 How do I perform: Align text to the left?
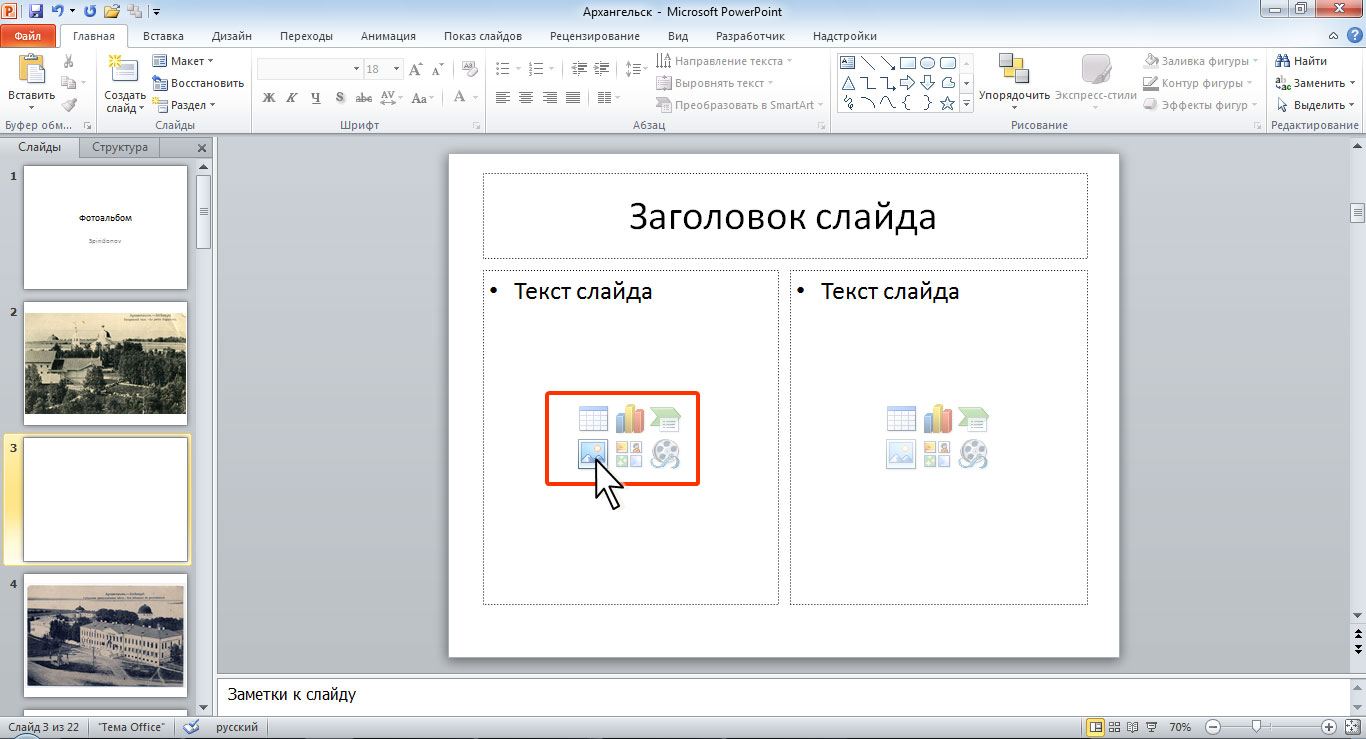(502, 98)
